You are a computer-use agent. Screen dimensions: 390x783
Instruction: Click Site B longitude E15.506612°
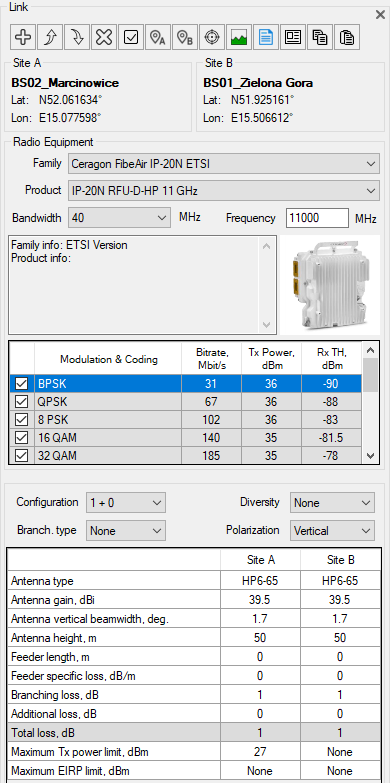point(262,118)
